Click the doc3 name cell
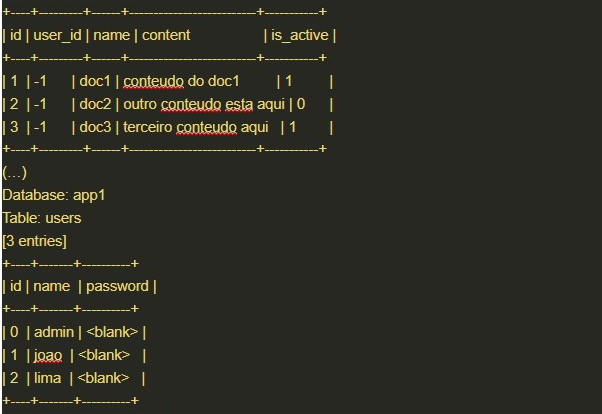Viewport: 602px width, 414px height. pos(98,127)
